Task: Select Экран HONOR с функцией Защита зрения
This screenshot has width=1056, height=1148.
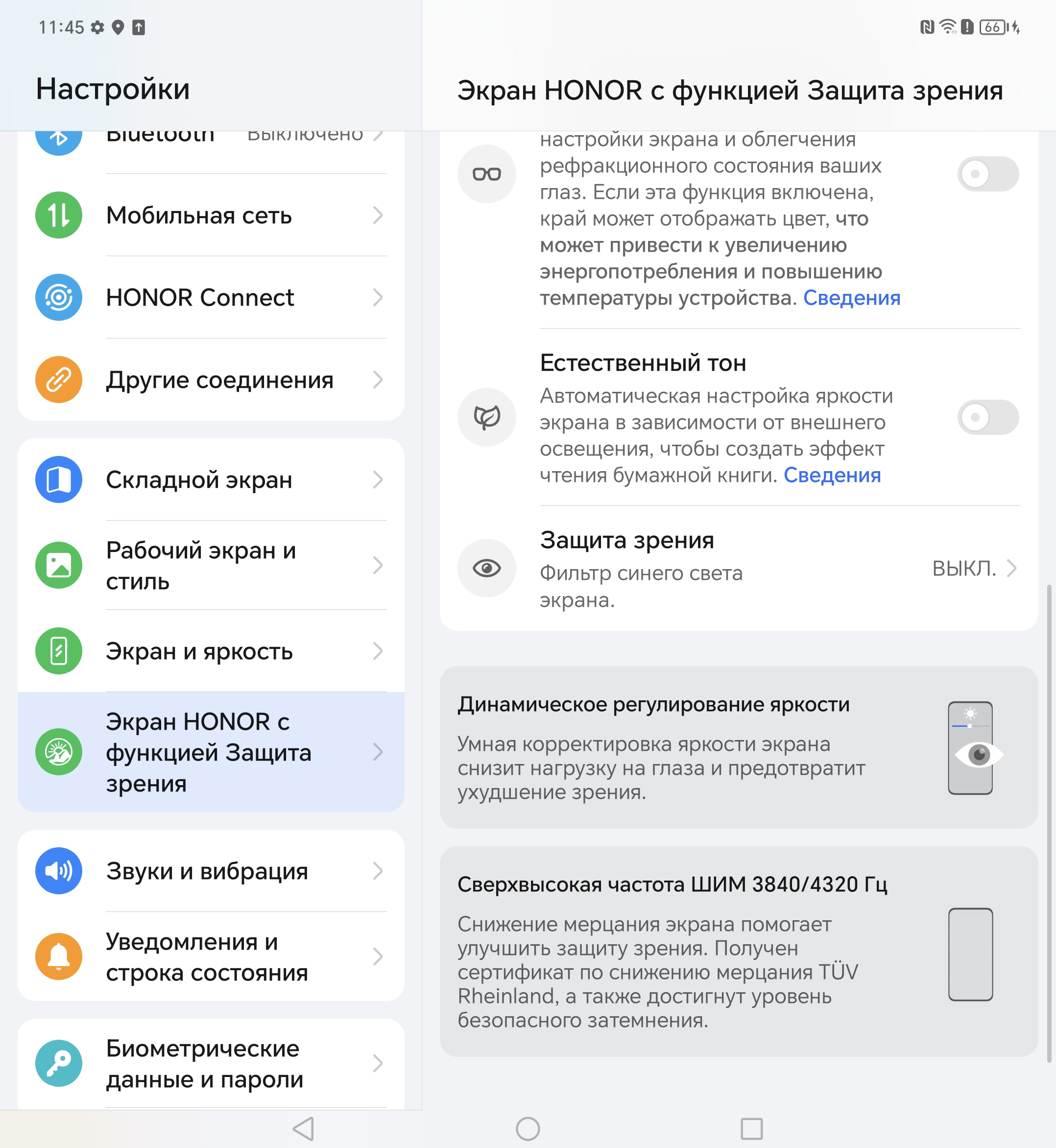Action: click(x=211, y=752)
